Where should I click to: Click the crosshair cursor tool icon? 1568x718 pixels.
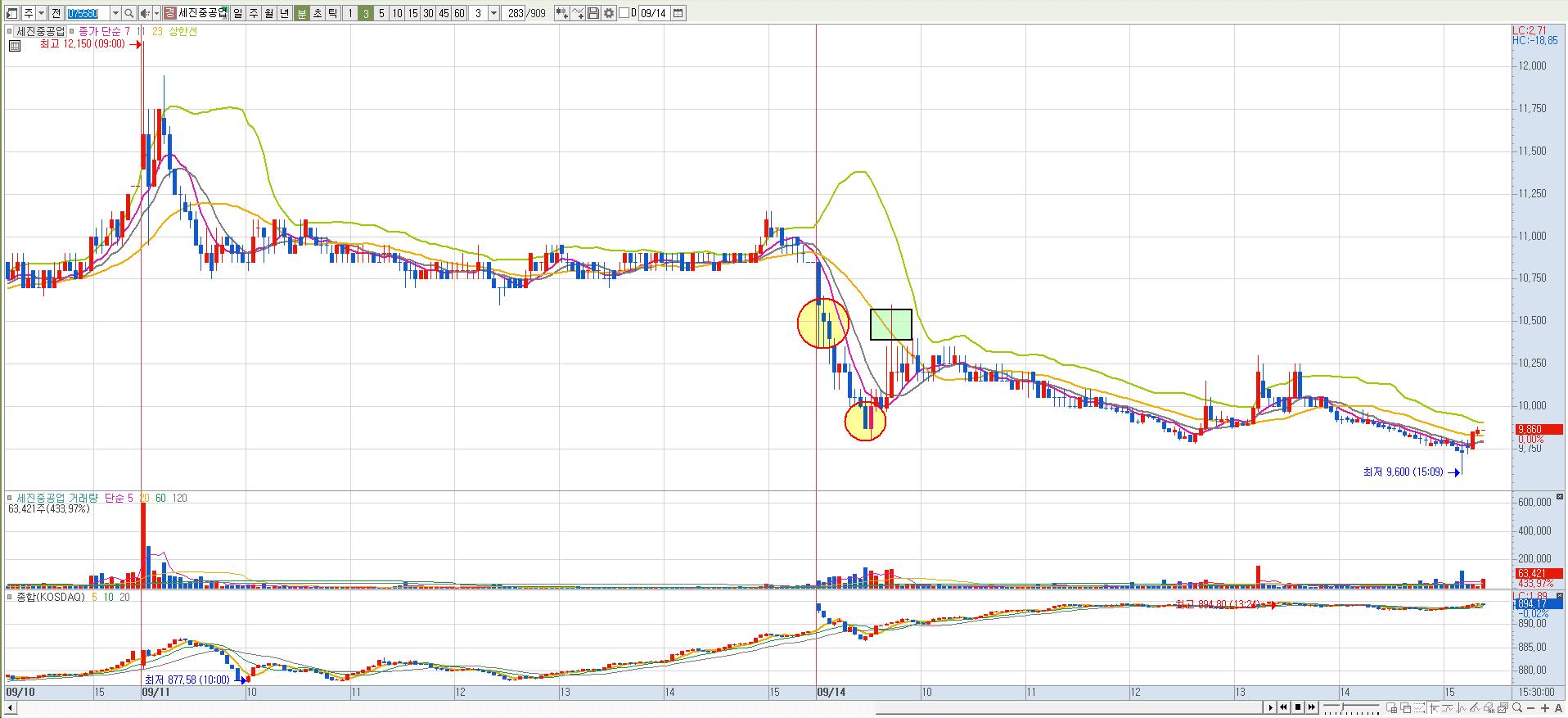[x=1434, y=708]
